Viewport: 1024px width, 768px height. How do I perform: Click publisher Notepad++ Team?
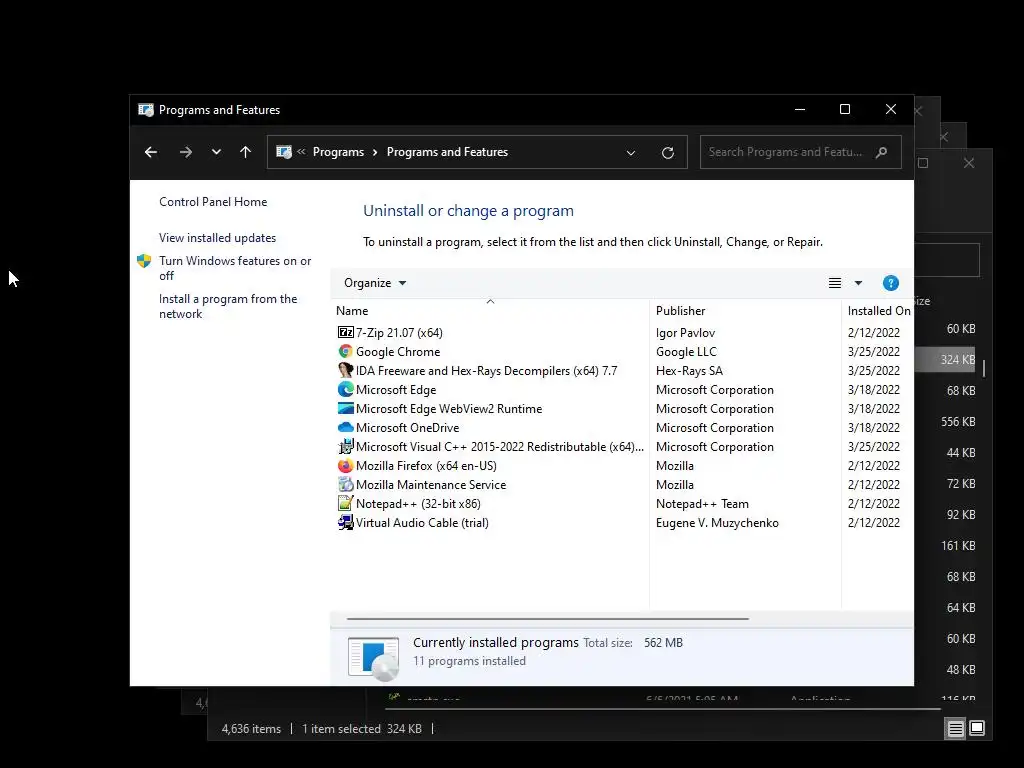click(x=702, y=504)
